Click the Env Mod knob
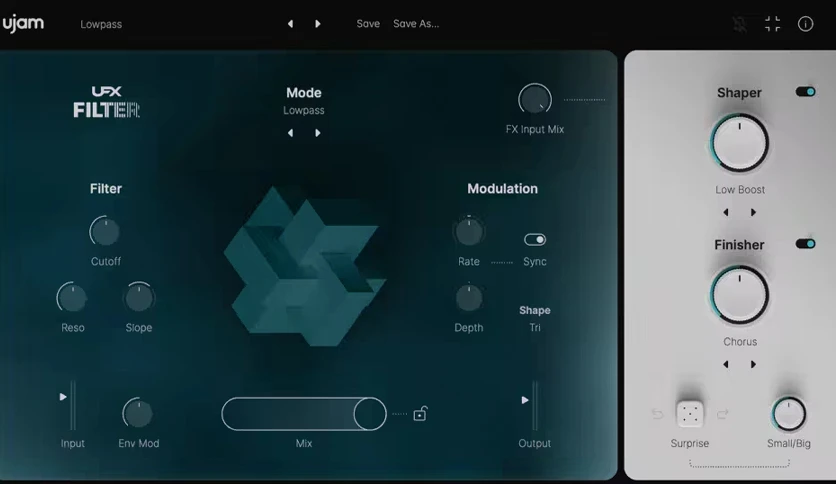836x484 pixels. point(138,413)
